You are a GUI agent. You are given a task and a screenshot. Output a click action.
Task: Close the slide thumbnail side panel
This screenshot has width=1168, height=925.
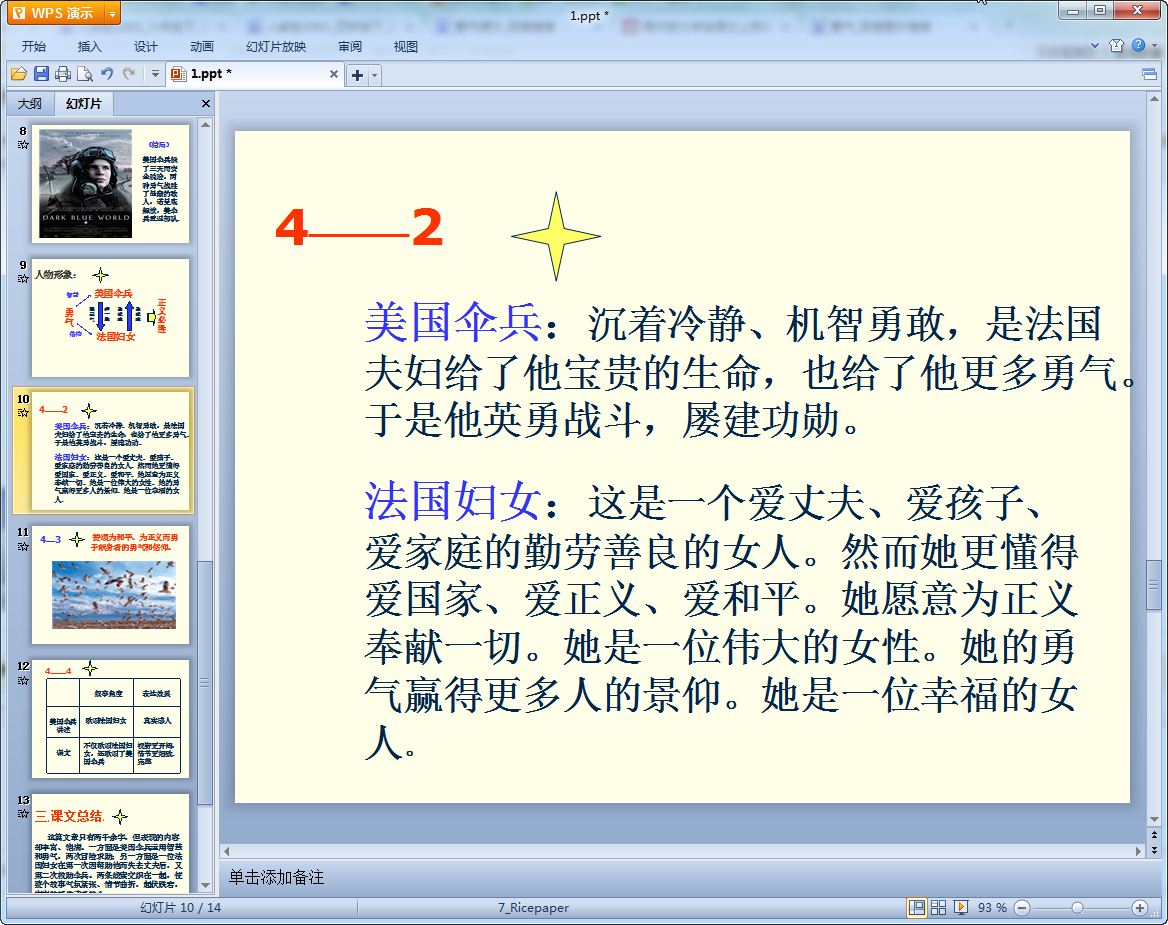[x=206, y=104]
